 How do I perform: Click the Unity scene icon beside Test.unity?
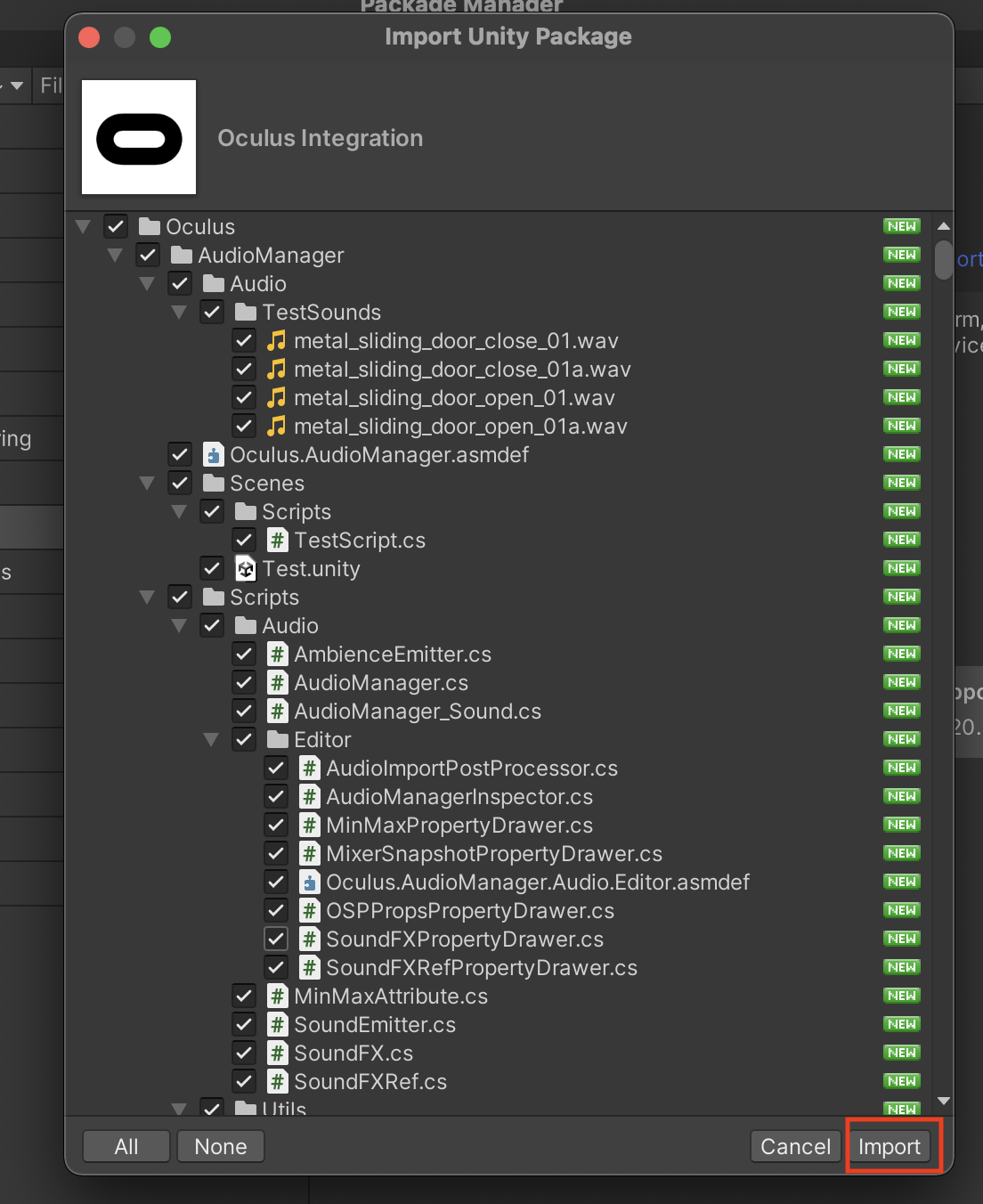pos(245,568)
